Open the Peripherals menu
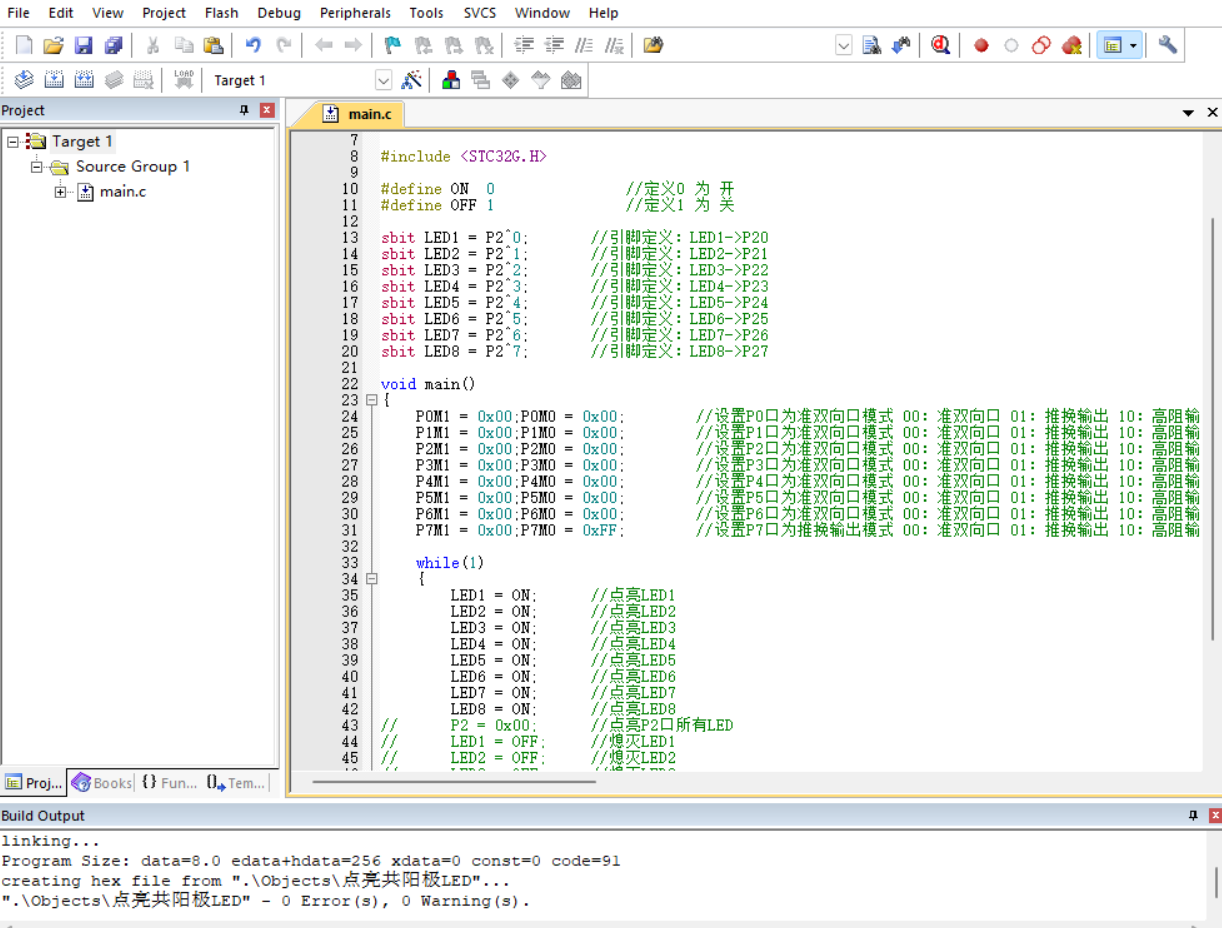Image resolution: width=1222 pixels, height=928 pixels. coord(355,13)
